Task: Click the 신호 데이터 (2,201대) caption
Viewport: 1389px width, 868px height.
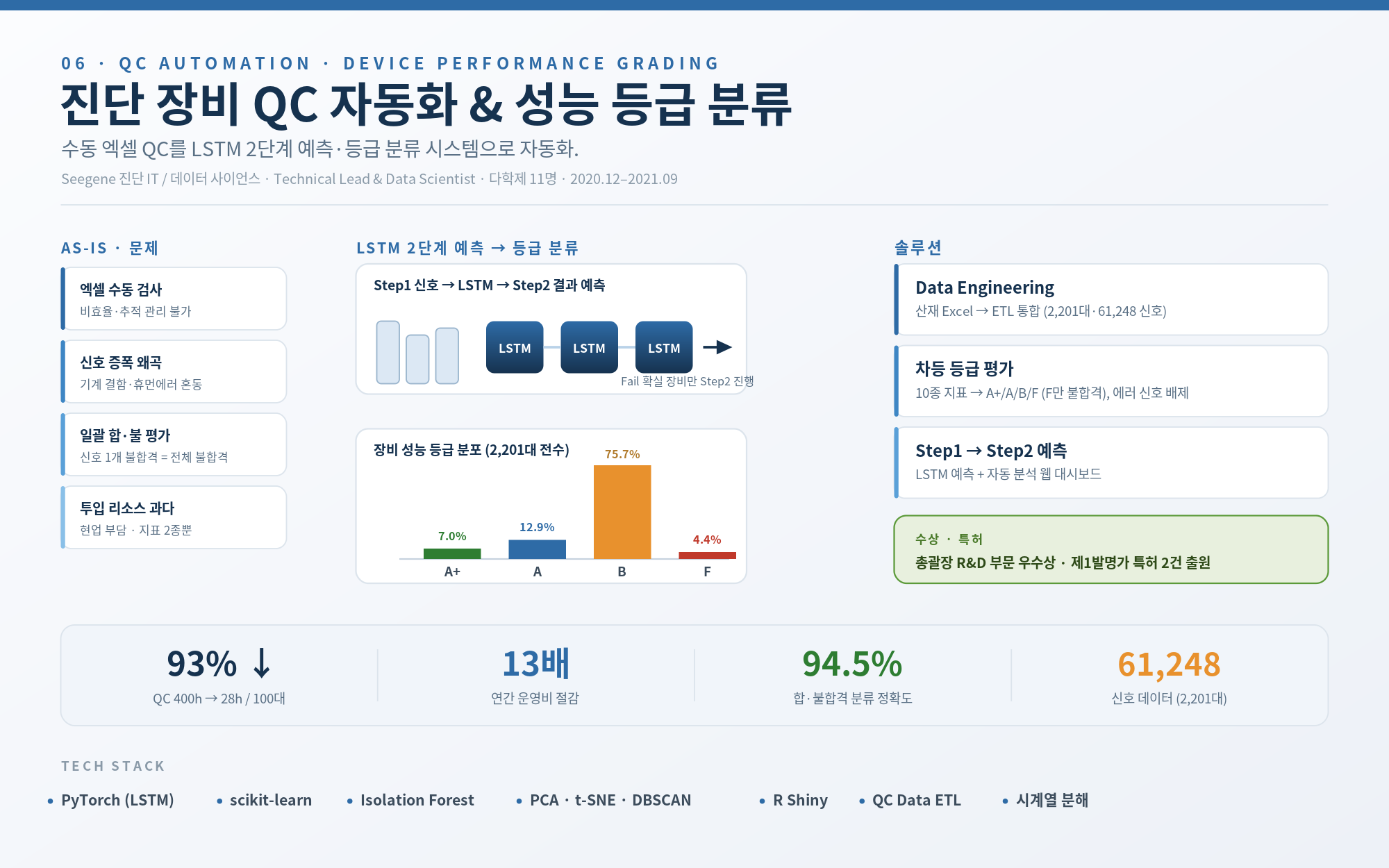Action: pos(1169,698)
